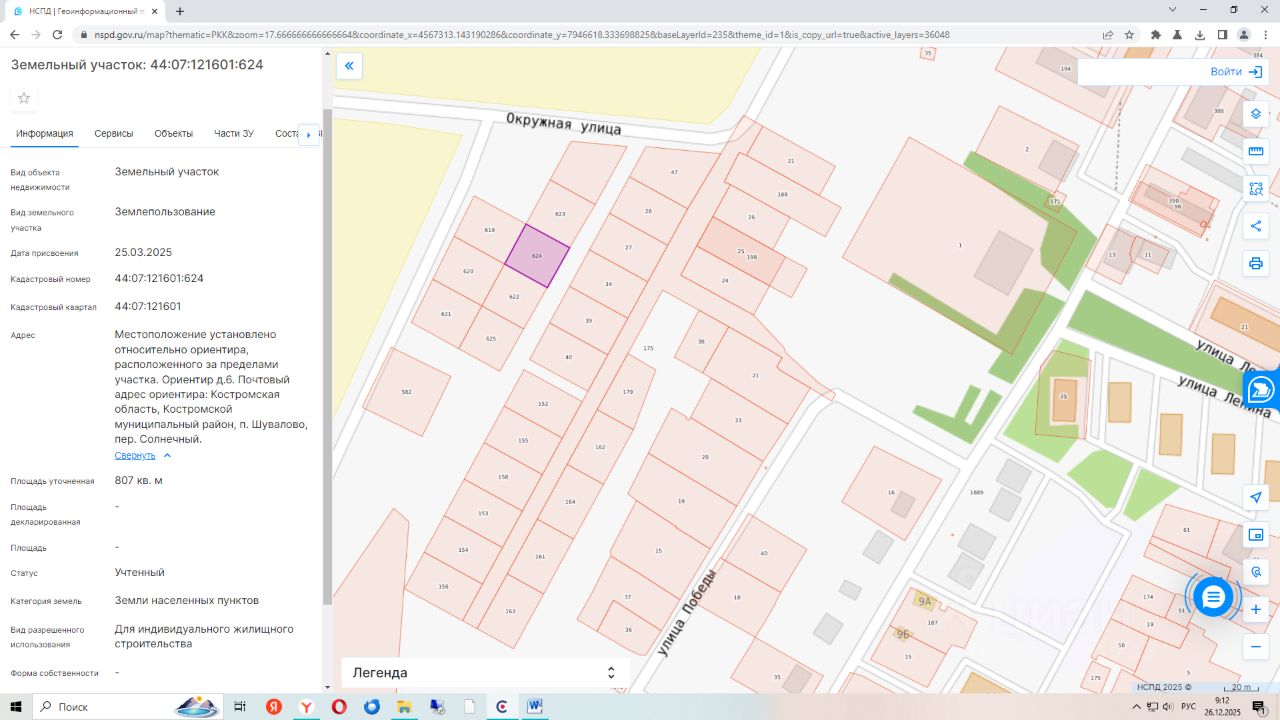Viewport: 1280px width, 720px height.
Task: Open the Объекты tab
Action: 174,133
